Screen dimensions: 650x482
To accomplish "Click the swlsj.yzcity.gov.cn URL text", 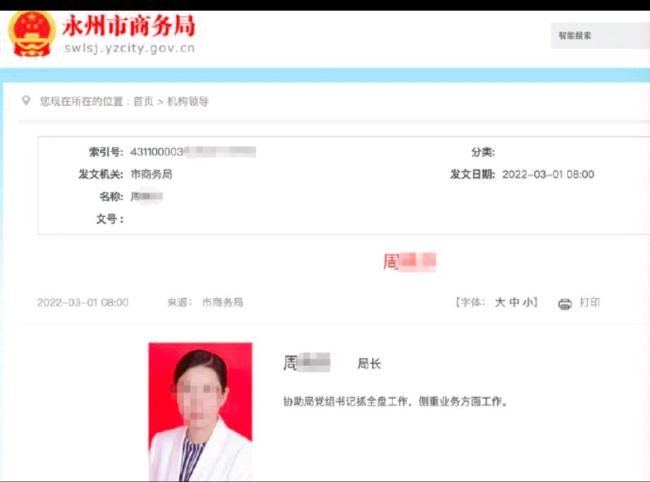I will 129,48.
